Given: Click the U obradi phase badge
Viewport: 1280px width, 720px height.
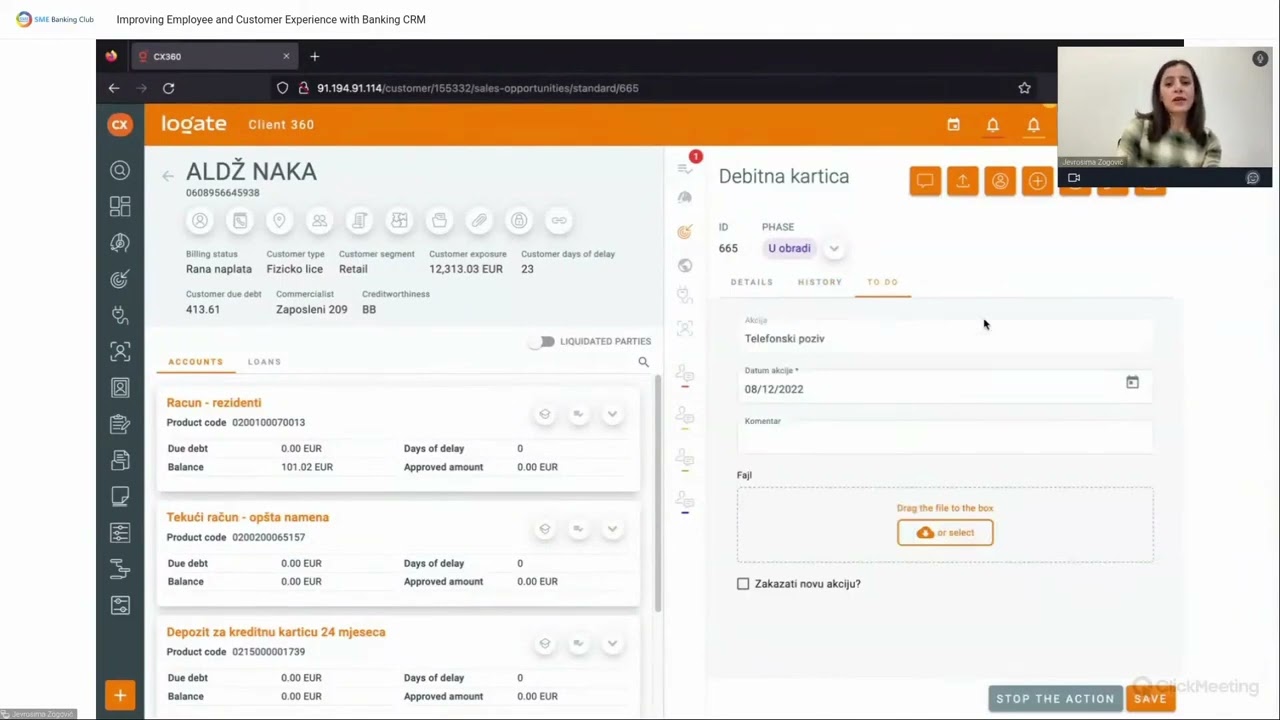Looking at the screenshot, I should click(x=789, y=248).
